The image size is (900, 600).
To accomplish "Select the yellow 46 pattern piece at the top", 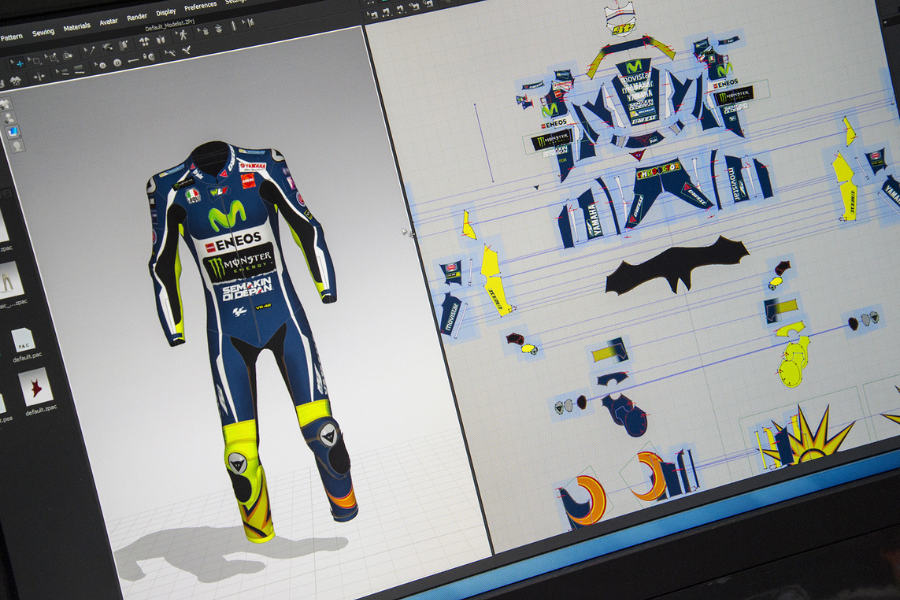I will pyautogui.click(x=622, y=28).
